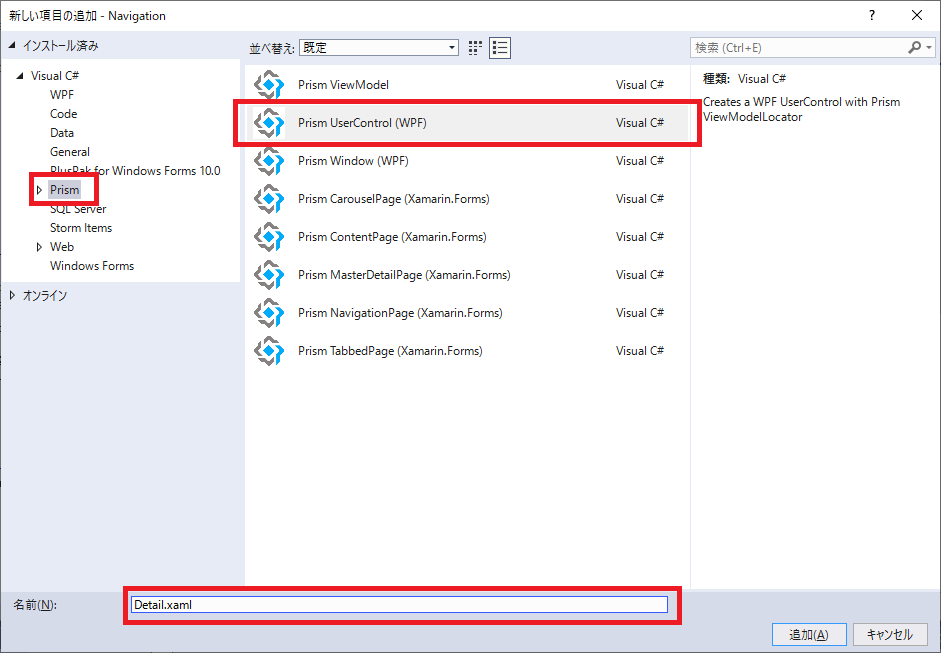This screenshot has width=941, height=653.
Task: Click the Prism UserControl (WPF) icon
Action: pos(268,123)
